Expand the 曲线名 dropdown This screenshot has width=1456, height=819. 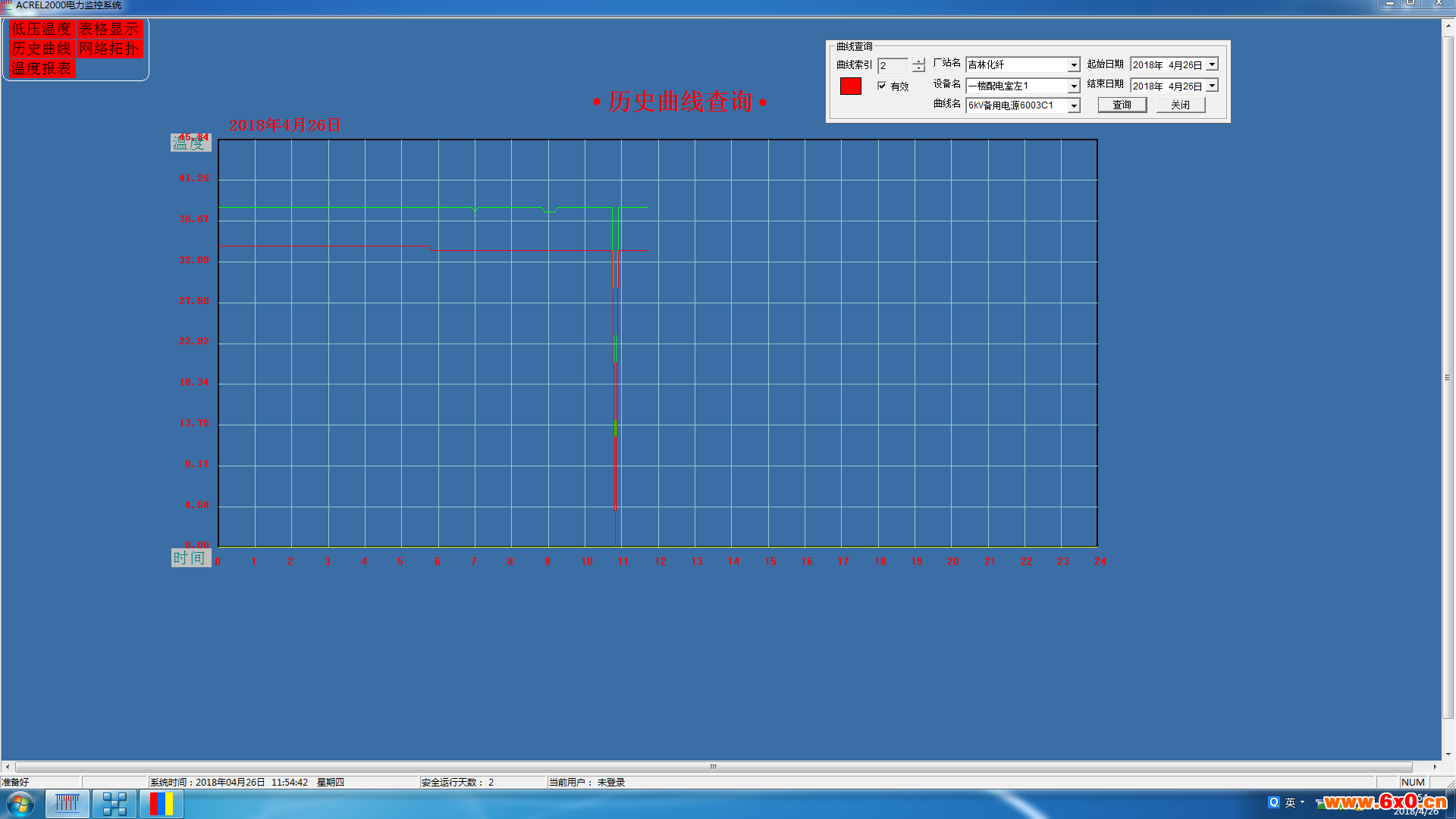pyautogui.click(x=1074, y=106)
